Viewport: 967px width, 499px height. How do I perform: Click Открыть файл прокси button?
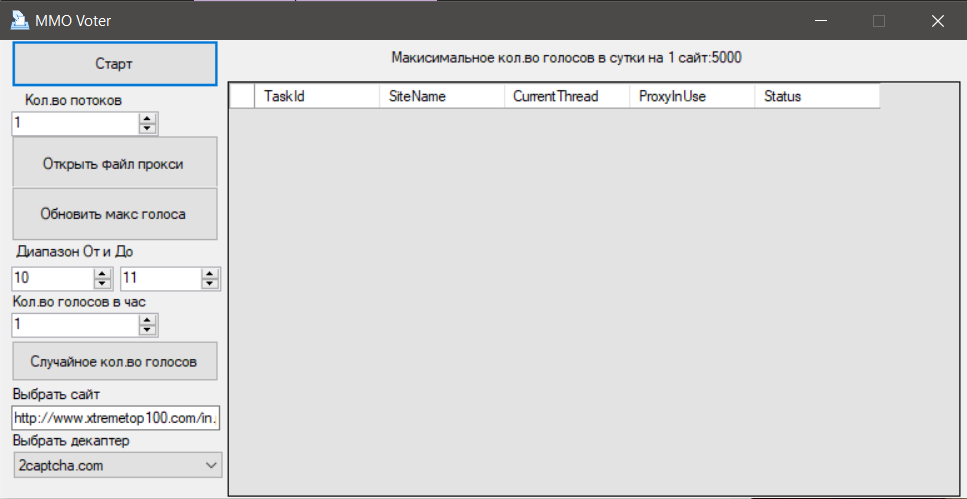[x=114, y=163]
